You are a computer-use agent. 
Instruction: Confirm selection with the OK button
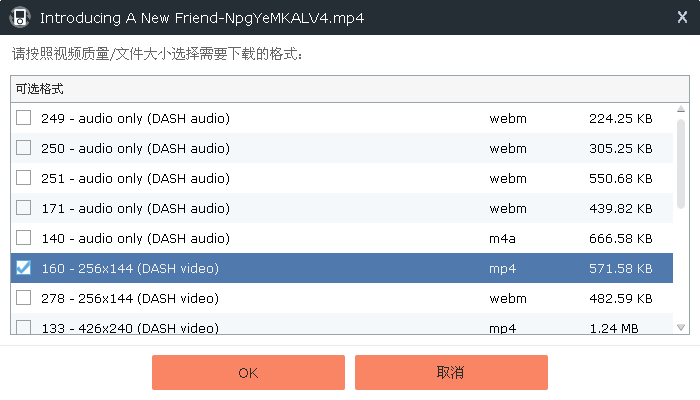click(x=248, y=372)
